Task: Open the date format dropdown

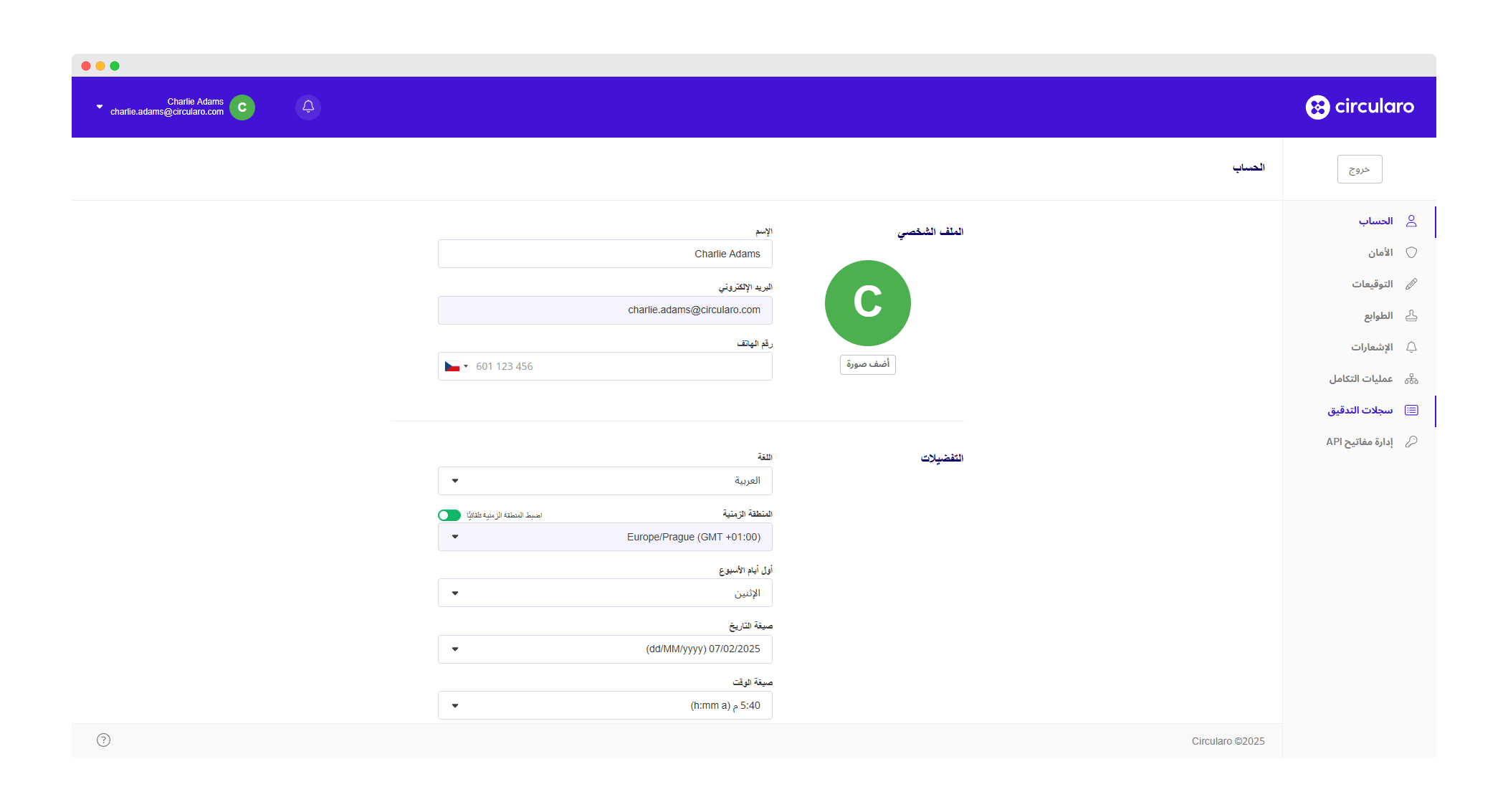Action: click(x=605, y=649)
